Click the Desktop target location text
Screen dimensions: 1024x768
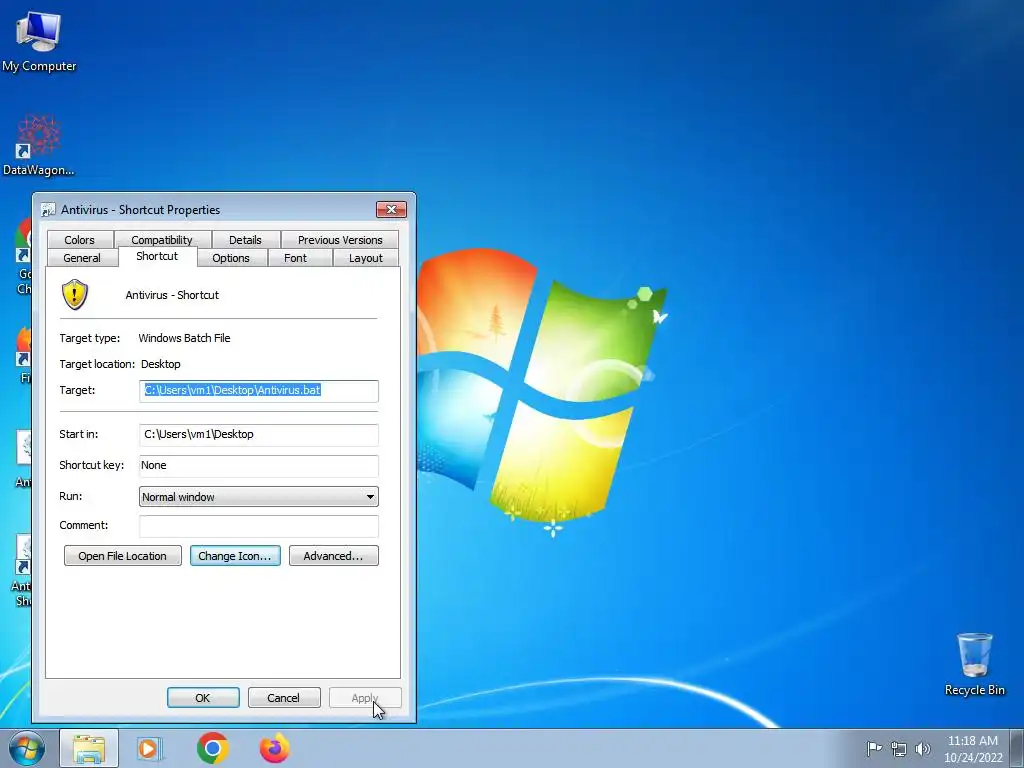pyautogui.click(x=161, y=364)
